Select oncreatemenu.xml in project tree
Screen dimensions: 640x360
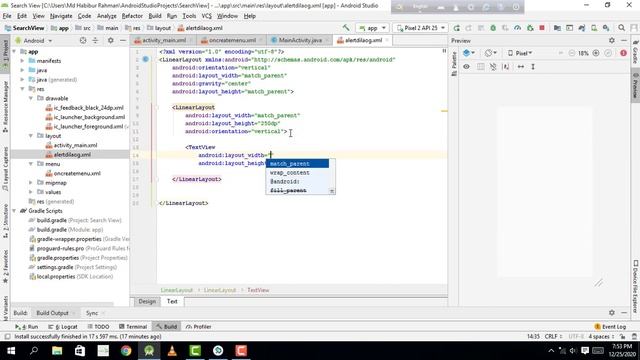pyautogui.click(x=77, y=173)
